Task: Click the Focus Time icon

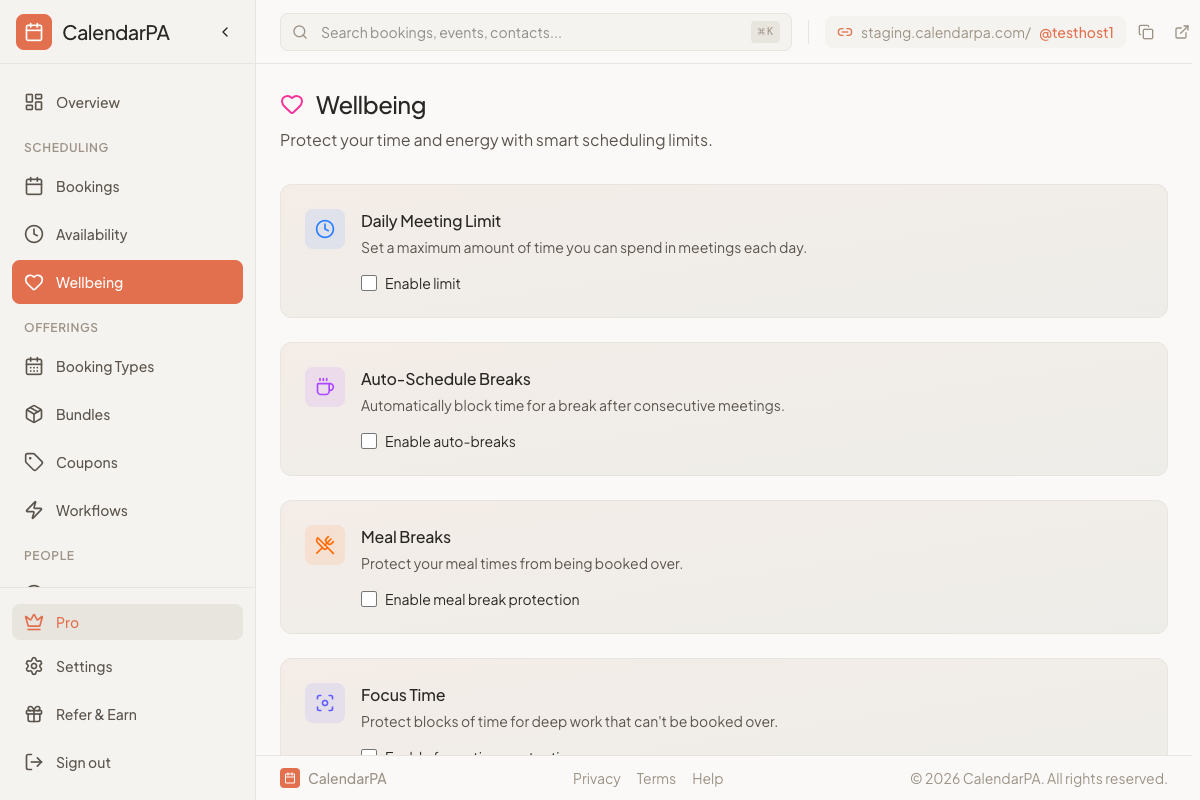Action: click(x=324, y=703)
